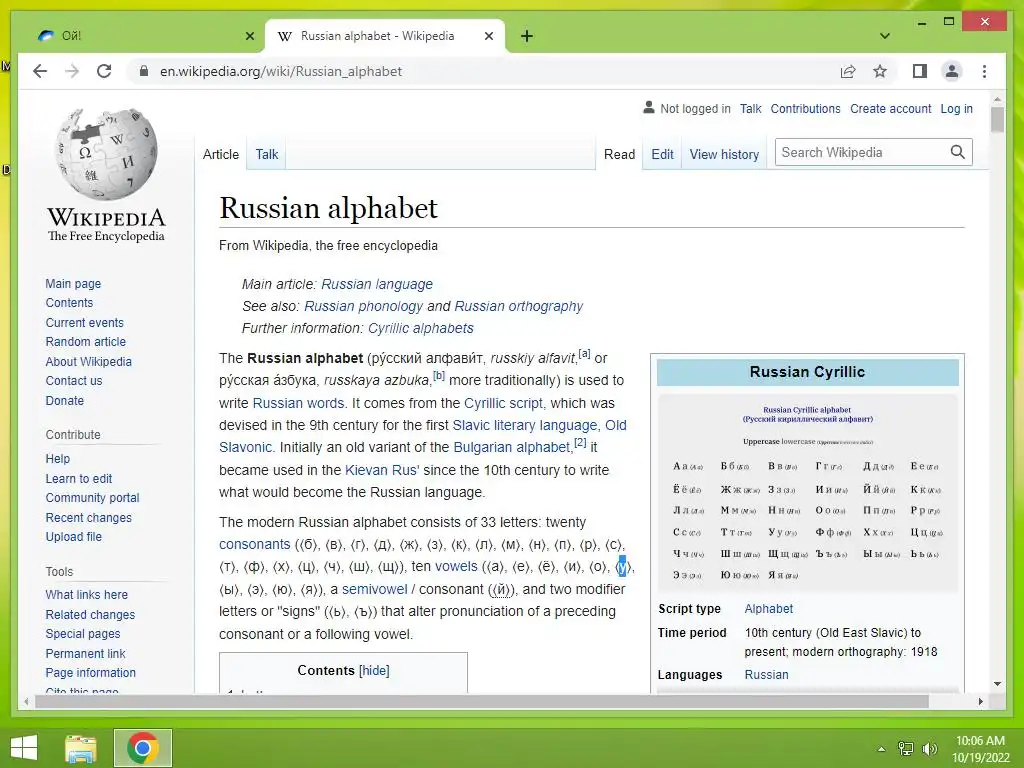Open Page information link
1024x768 pixels.
(91, 673)
